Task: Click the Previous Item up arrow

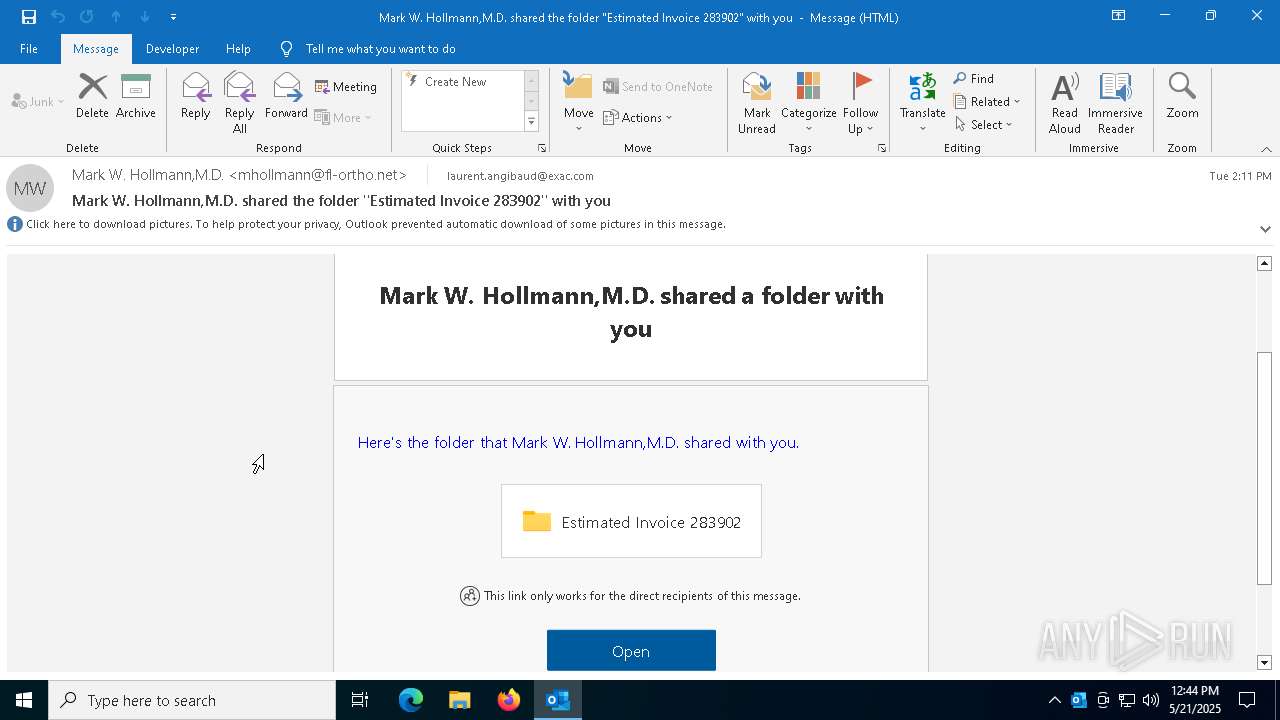Action: point(116,17)
